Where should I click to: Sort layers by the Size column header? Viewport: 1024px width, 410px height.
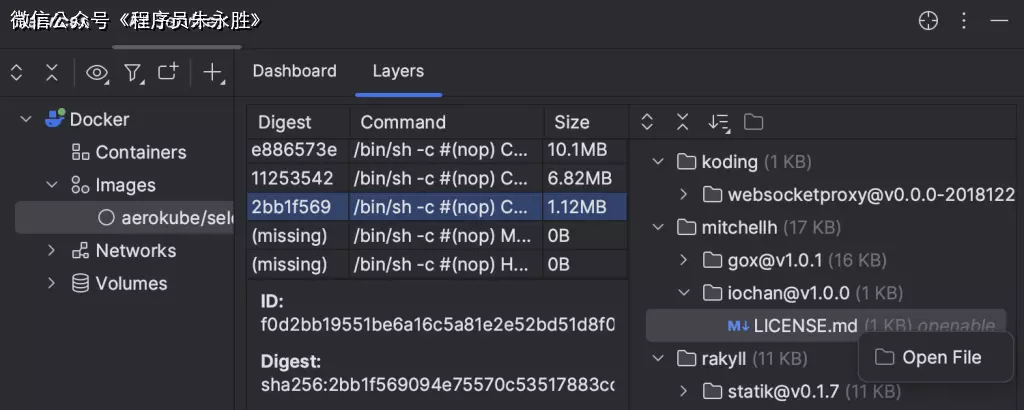[572, 122]
